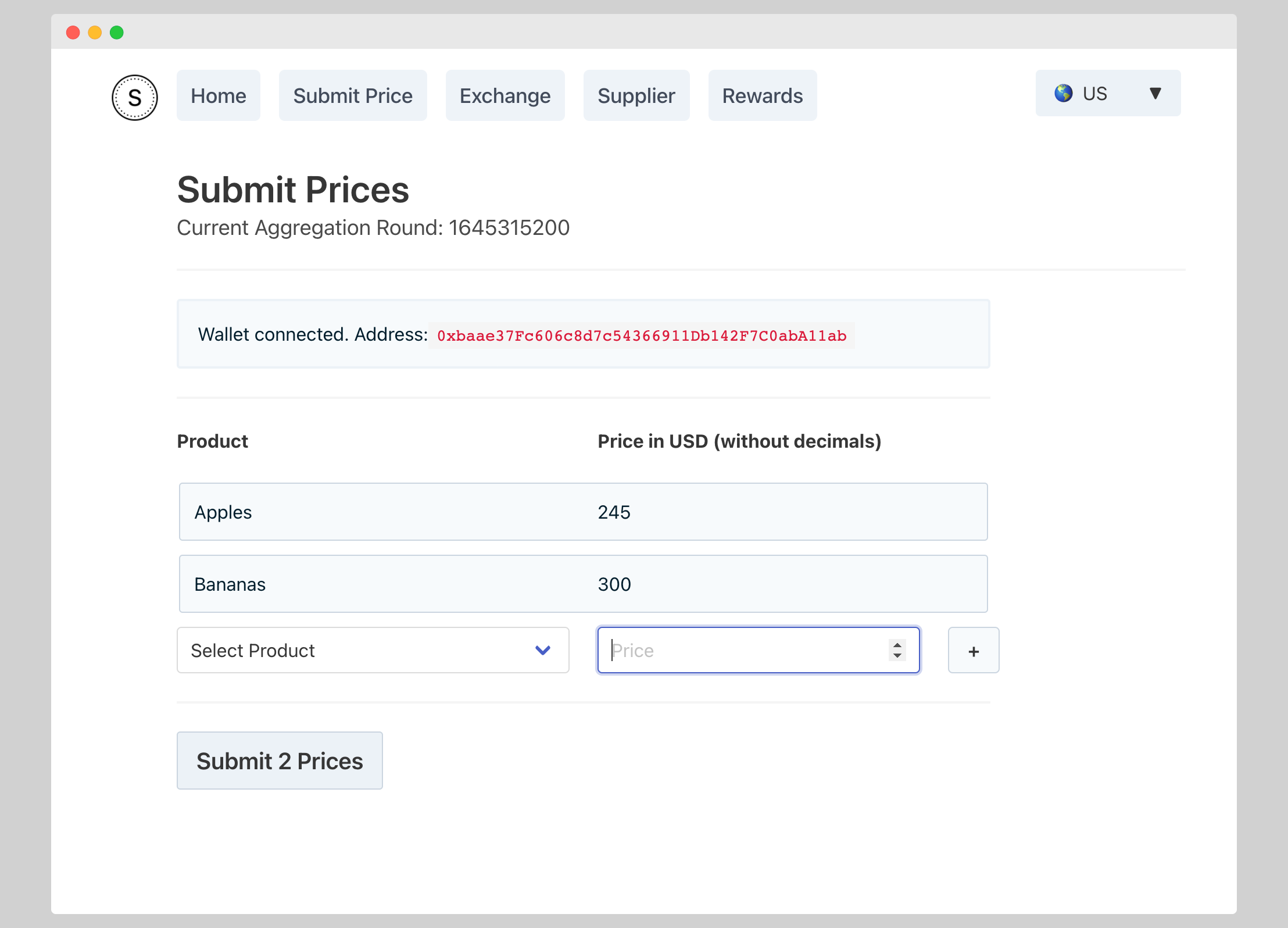This screenshot has width=1288, height=928.
Task: Click the red close window dot
Action: click(x=73, y=33)
